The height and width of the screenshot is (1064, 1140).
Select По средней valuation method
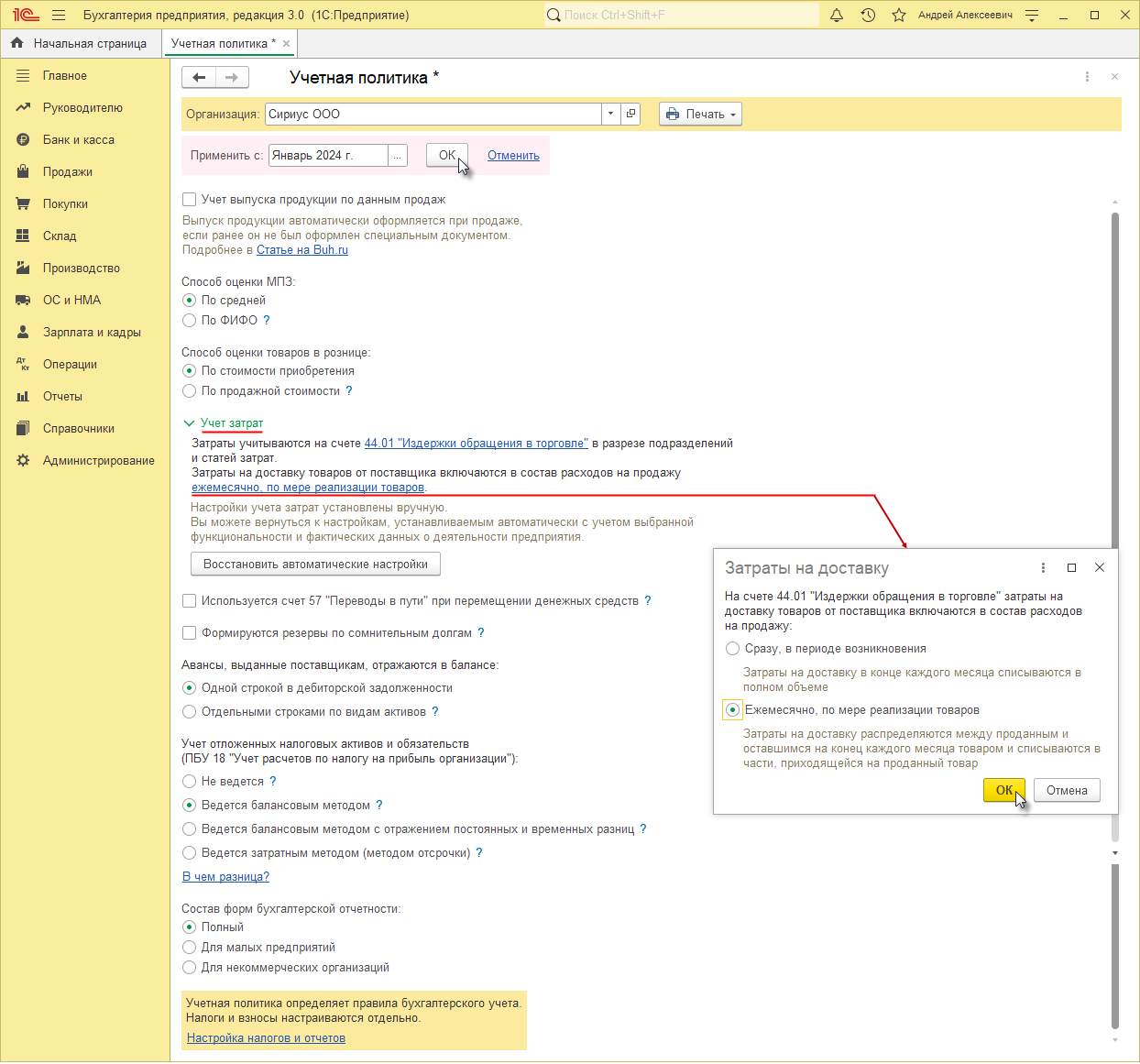[190, 301]
